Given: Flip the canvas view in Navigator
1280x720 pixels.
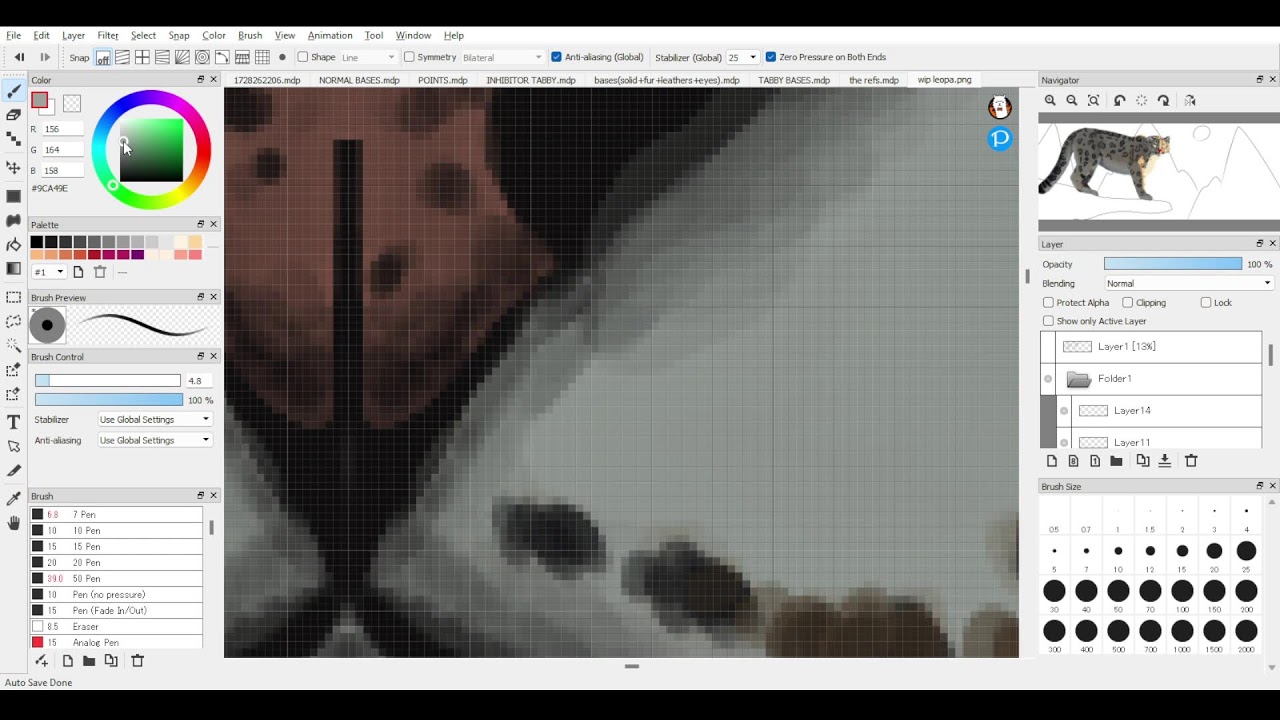Looking at the screenshot, I should coord(1189,100).
